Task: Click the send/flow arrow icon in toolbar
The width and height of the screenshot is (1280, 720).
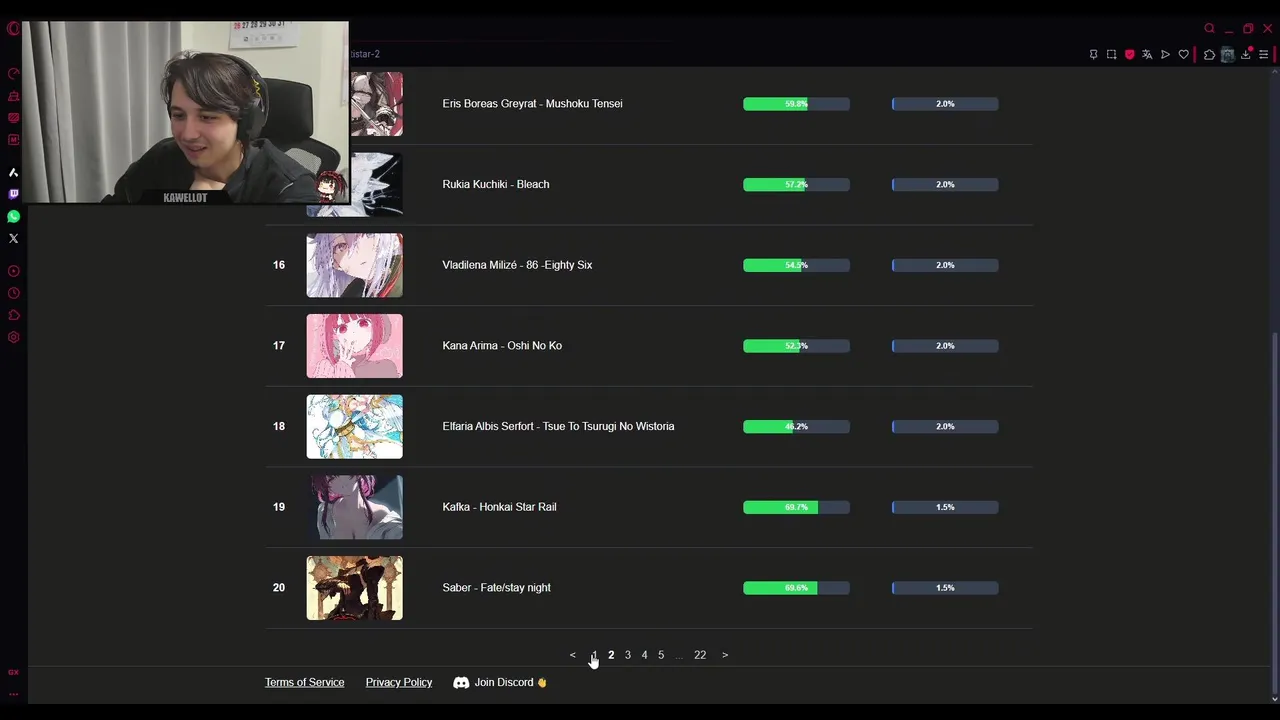Action: pos(1165,54)
